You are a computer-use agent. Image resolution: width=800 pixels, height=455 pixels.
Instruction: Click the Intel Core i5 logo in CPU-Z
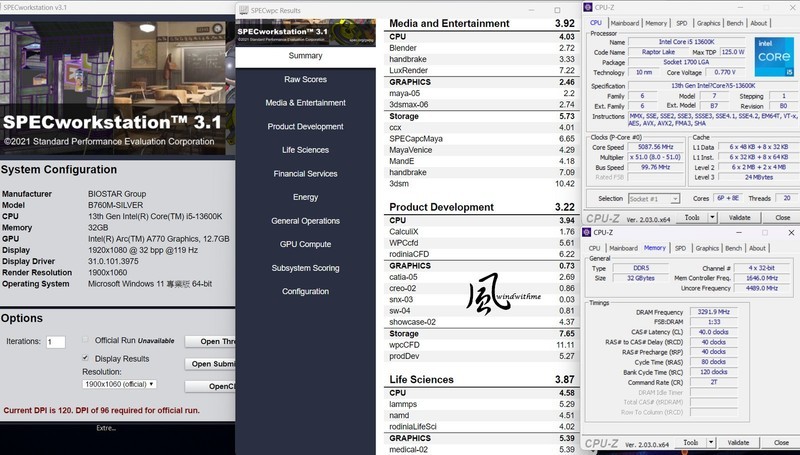(x=770, y=58)
